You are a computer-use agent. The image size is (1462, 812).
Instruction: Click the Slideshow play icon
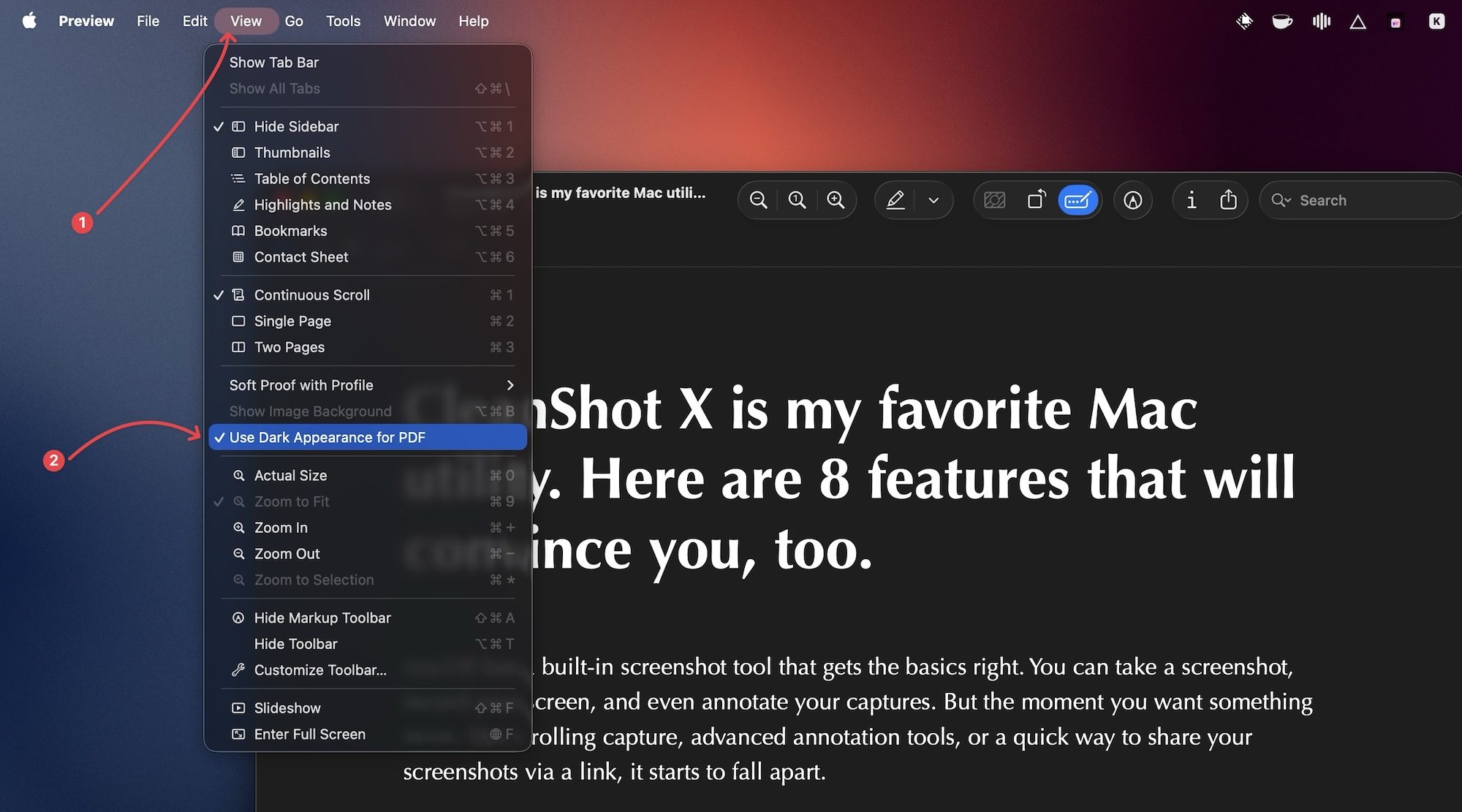pos(238,708)
